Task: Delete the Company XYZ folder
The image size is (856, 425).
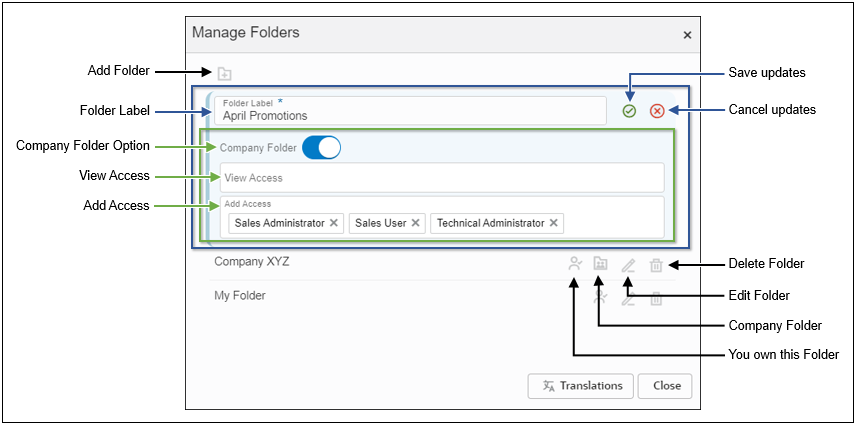Action: (x=656, y=265)
